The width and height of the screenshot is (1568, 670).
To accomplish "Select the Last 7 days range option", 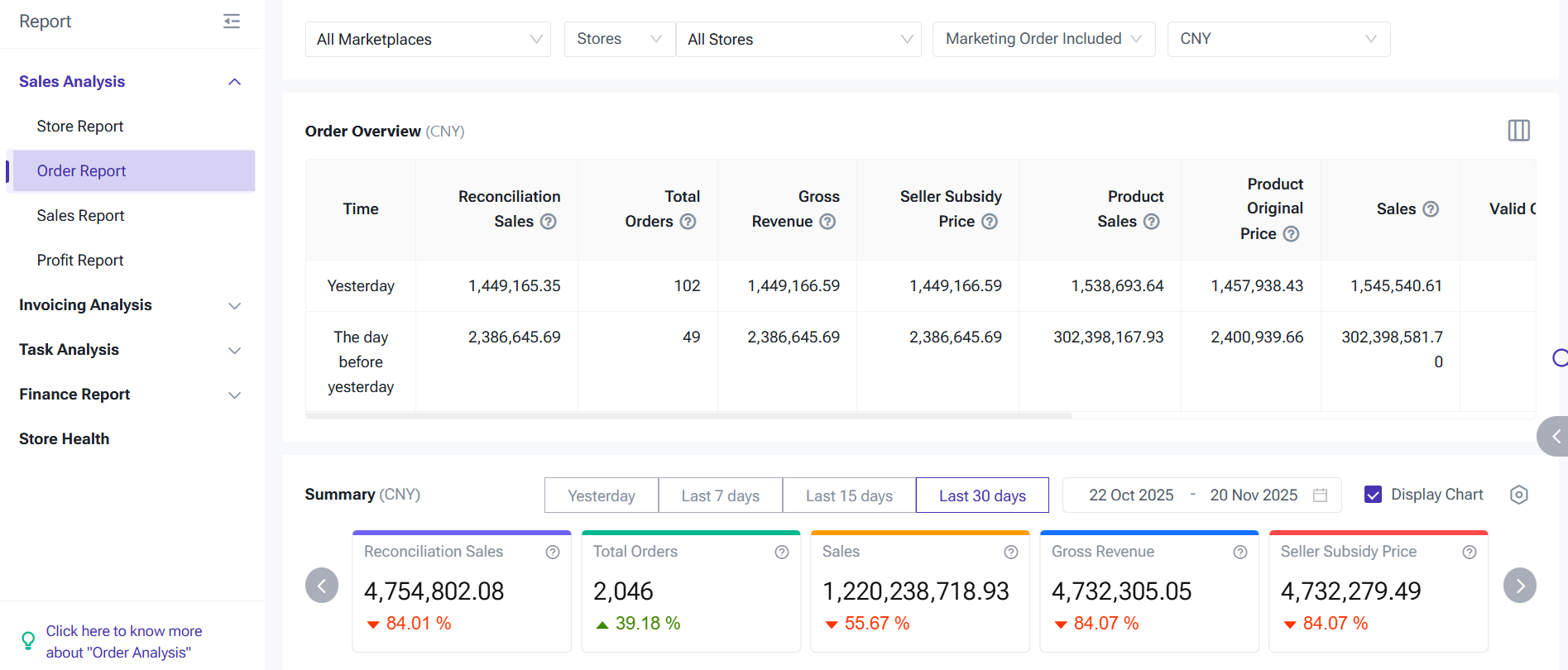I will (720, 495).
